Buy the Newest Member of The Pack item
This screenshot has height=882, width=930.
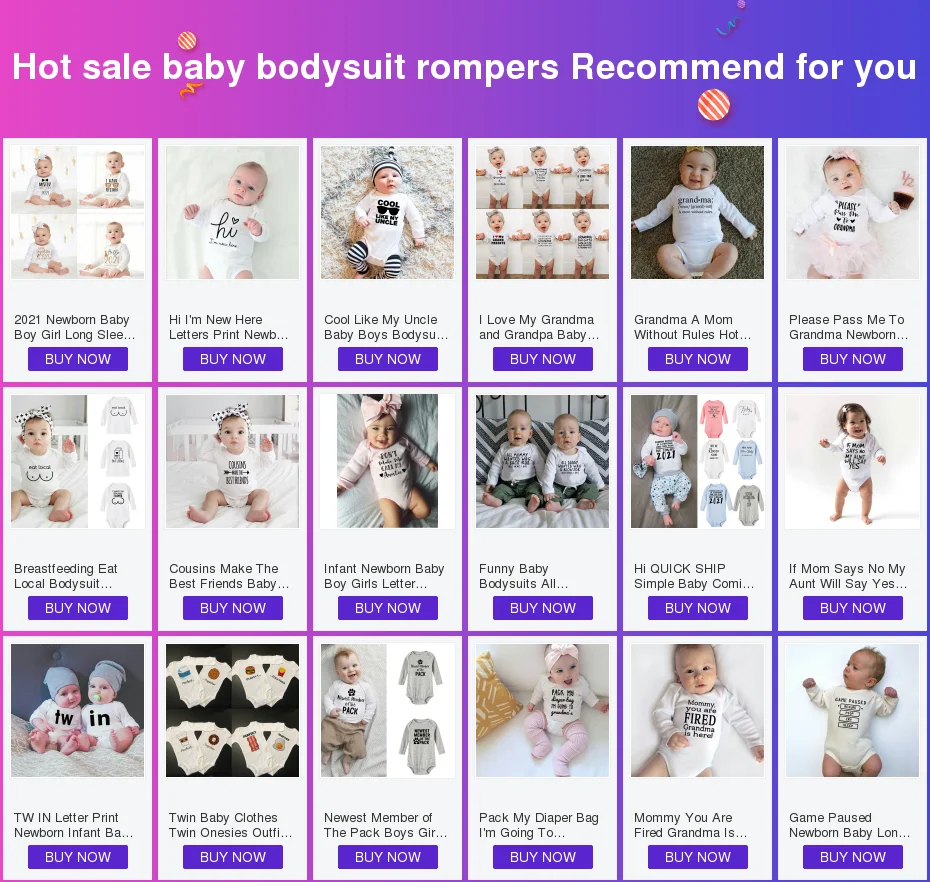coord(388,858)
